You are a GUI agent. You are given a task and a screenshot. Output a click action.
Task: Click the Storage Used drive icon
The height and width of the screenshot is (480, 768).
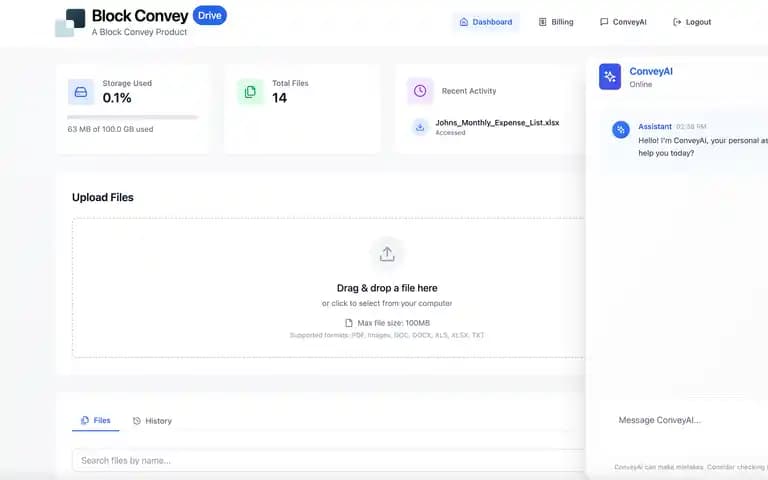(81, 92)
